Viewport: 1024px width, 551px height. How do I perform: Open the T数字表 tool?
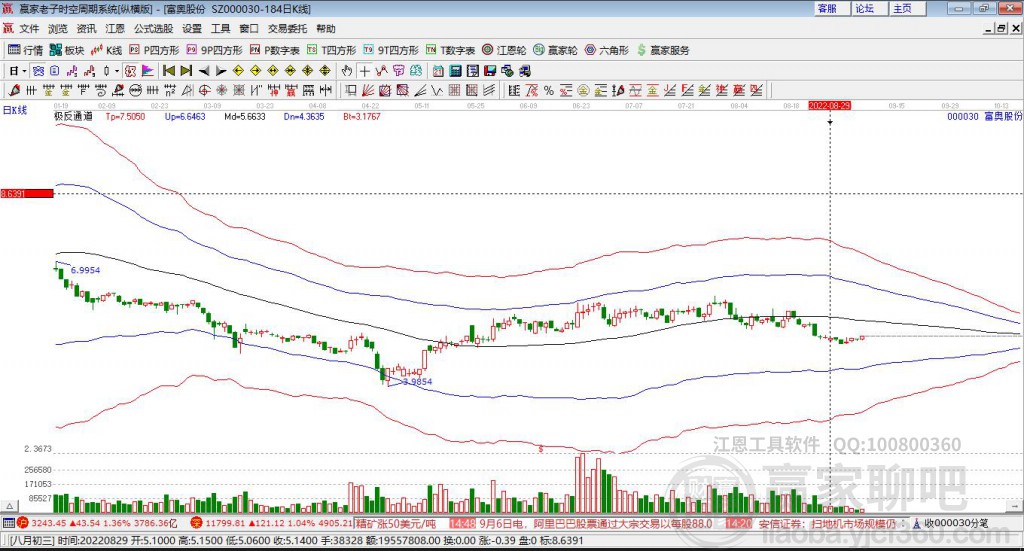[x=451, y=50]
